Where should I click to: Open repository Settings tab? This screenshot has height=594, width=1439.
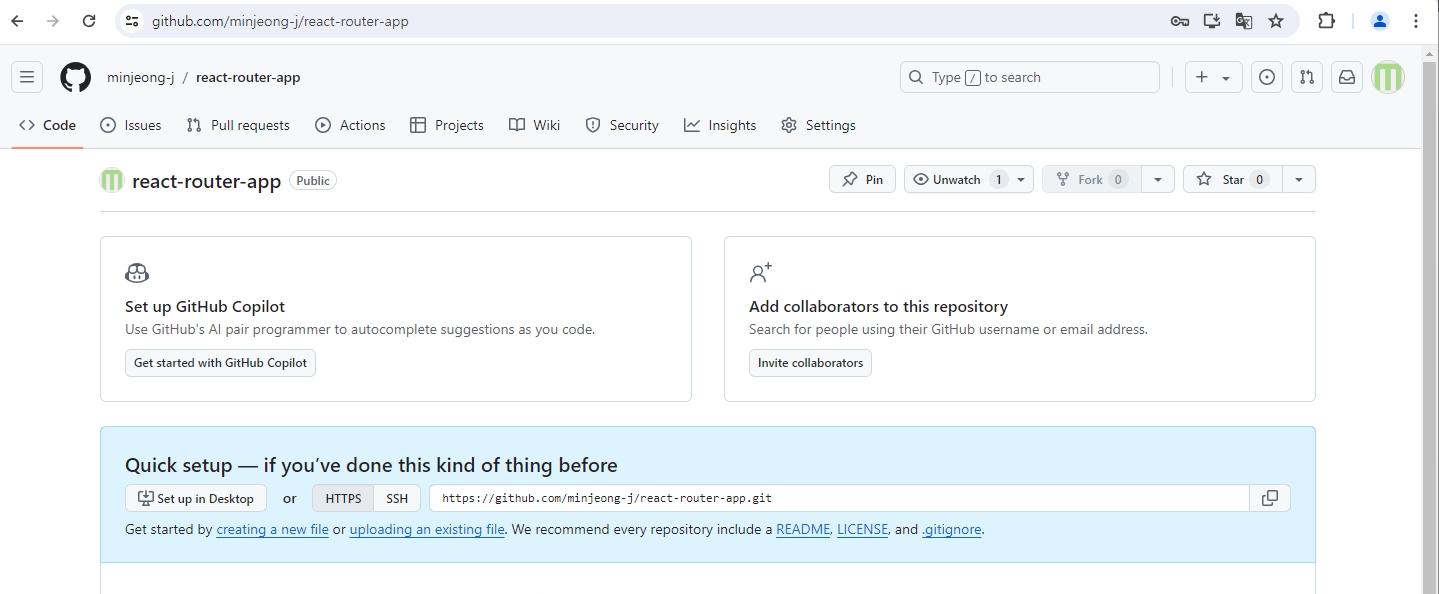818,125
